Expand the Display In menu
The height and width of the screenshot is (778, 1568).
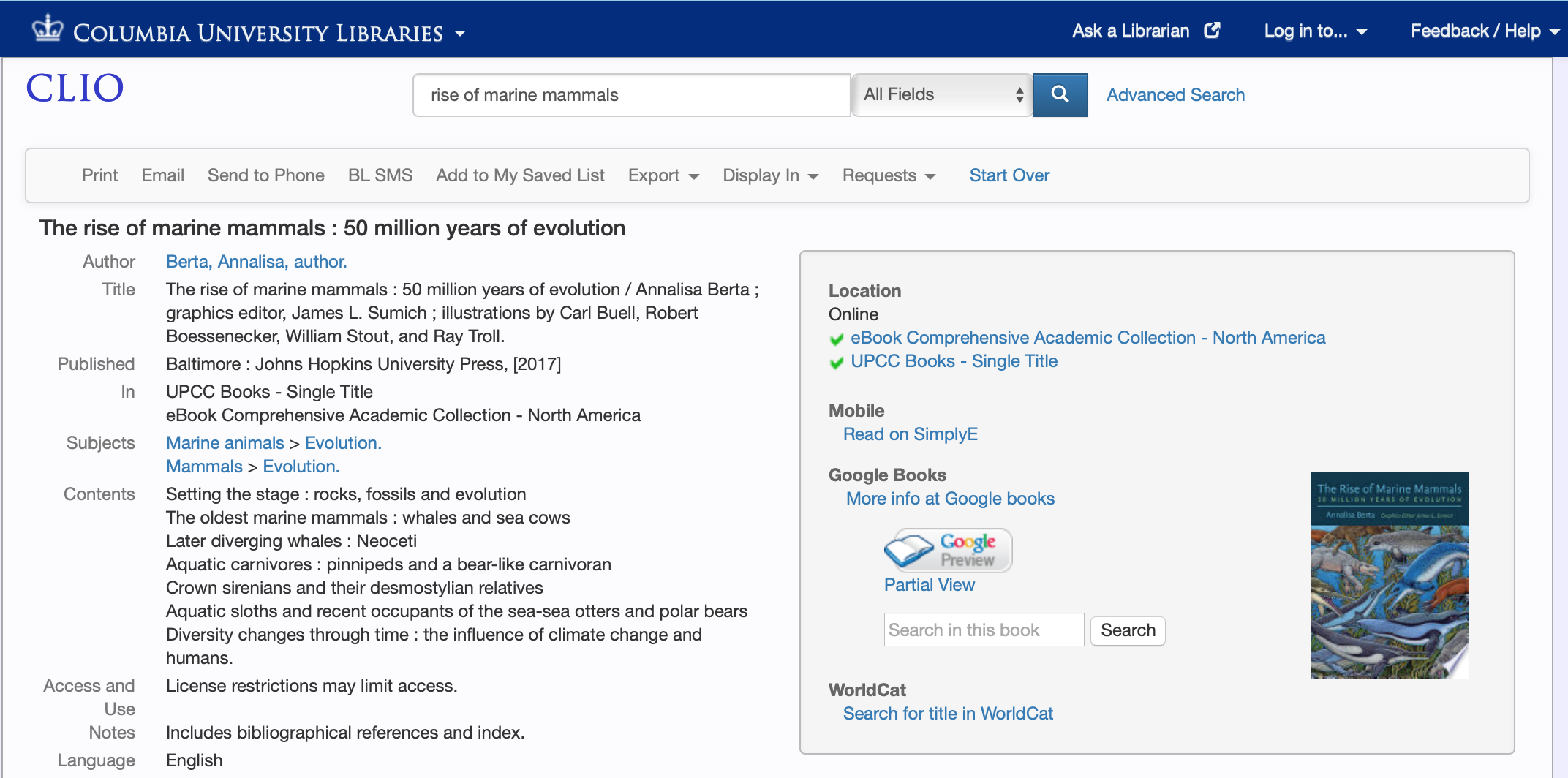coord(770,175)
